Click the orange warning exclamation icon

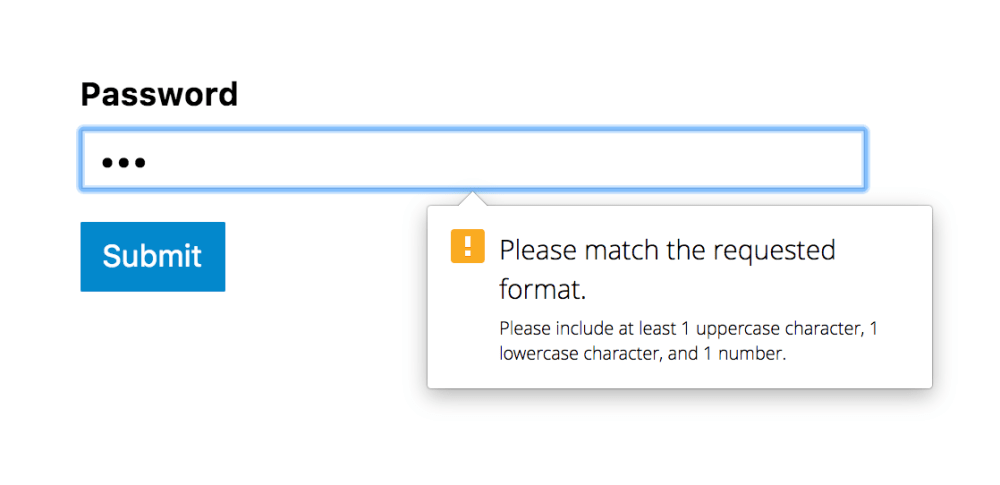click(467, 246)
